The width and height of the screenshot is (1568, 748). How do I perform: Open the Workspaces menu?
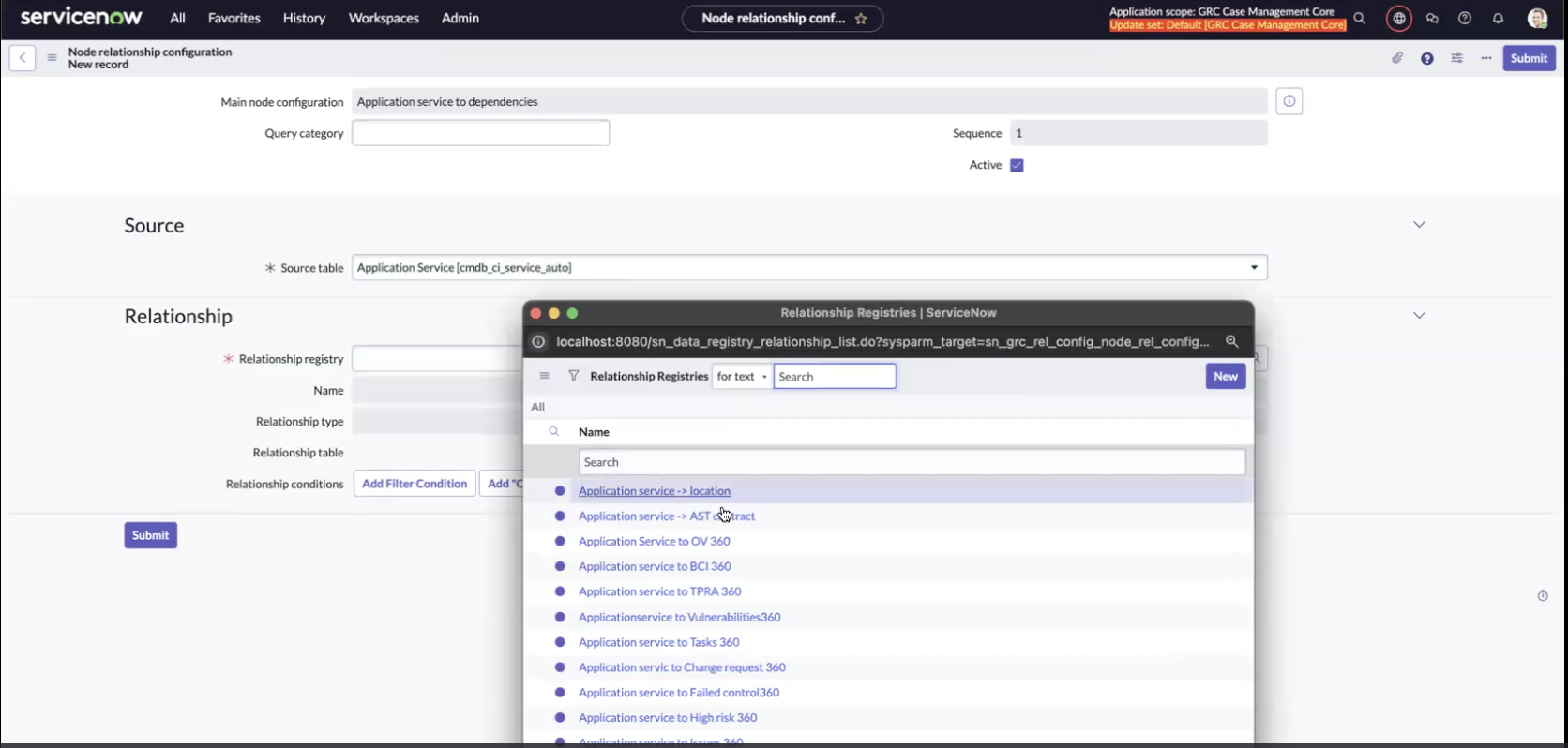[384, 18]
